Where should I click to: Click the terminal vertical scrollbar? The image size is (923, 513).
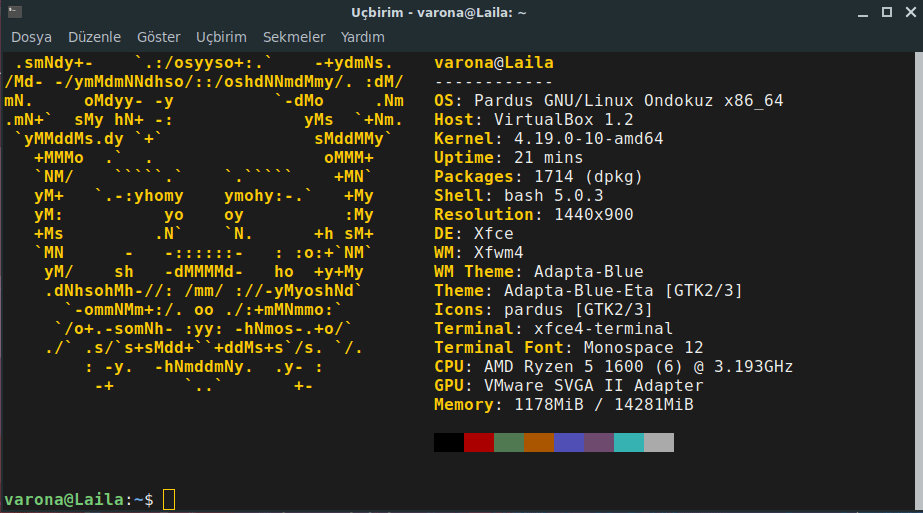tap(918, 280)
